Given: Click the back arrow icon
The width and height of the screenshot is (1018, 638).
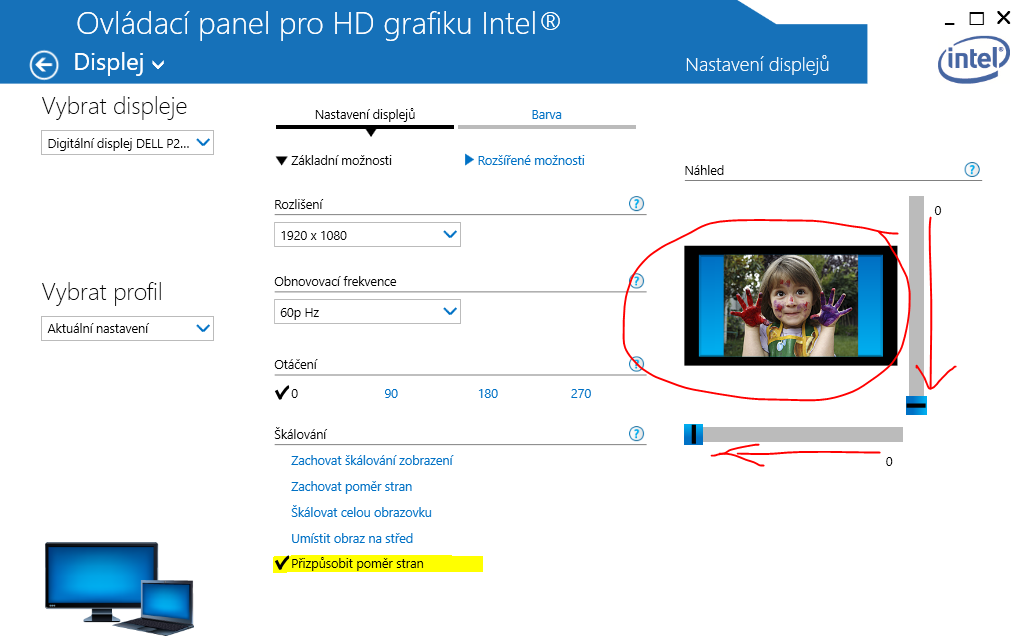Looking at the screenshot, I should [x=44, y=65].
